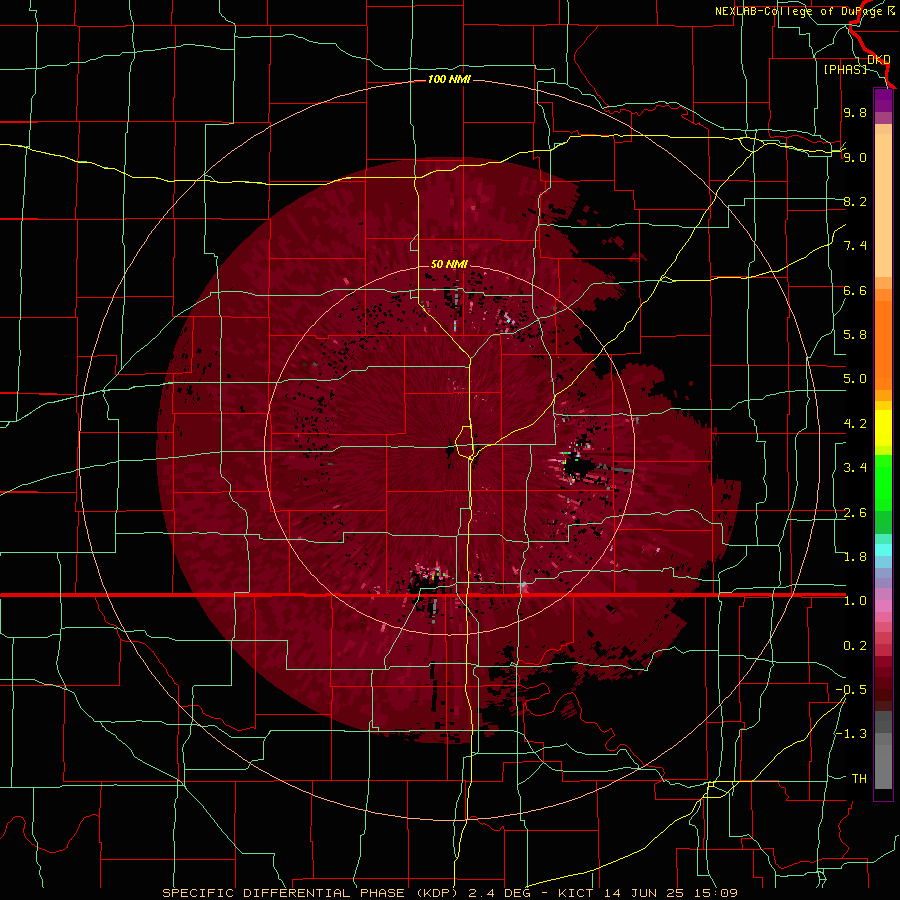Click the KICT 14 JUN 25 15:09 timestamp
This screenshot has height=900, width=900.
pos(647,893)
